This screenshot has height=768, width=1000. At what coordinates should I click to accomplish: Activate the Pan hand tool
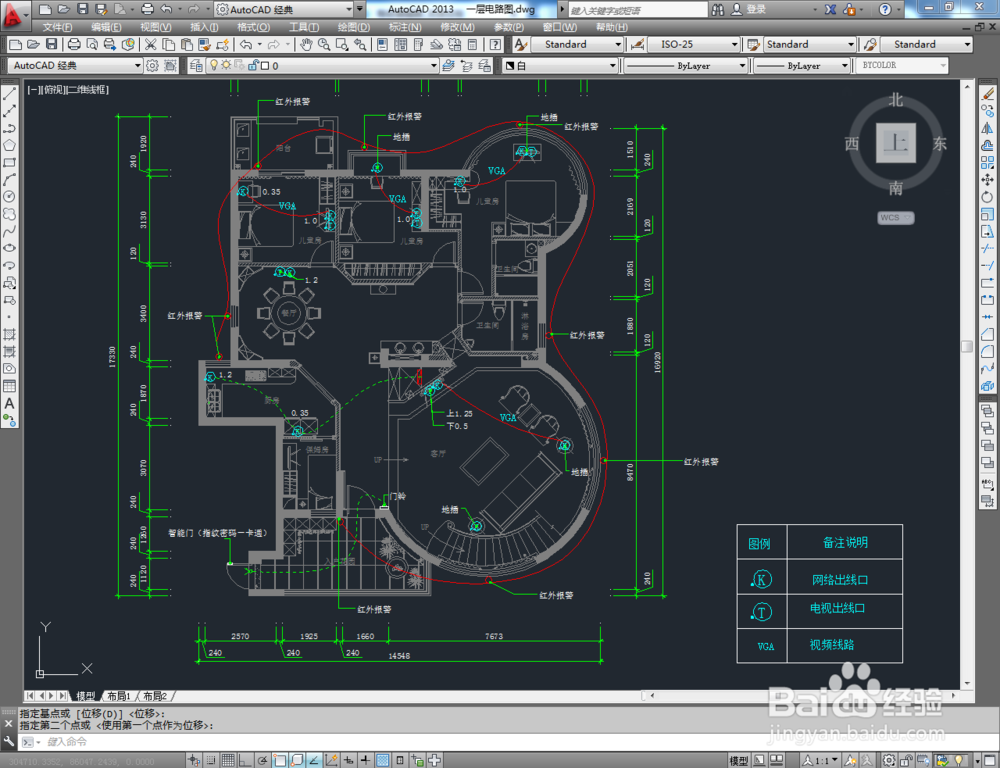[306, 44]
